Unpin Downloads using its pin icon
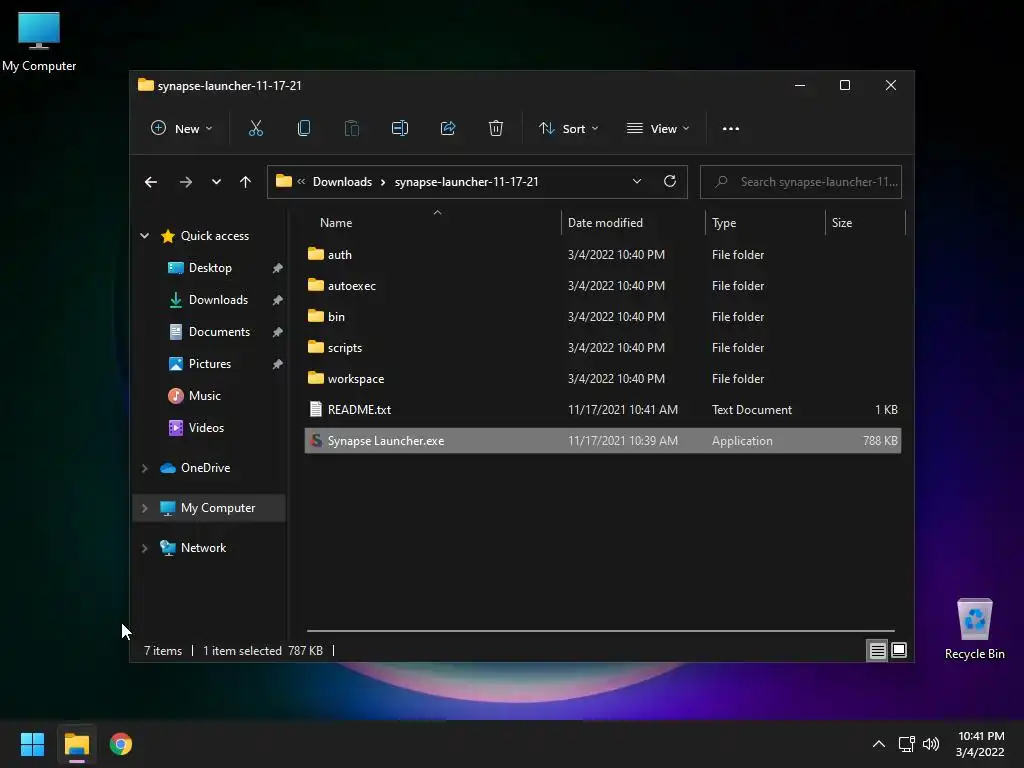1024x768 pixels. coord(277,300)
